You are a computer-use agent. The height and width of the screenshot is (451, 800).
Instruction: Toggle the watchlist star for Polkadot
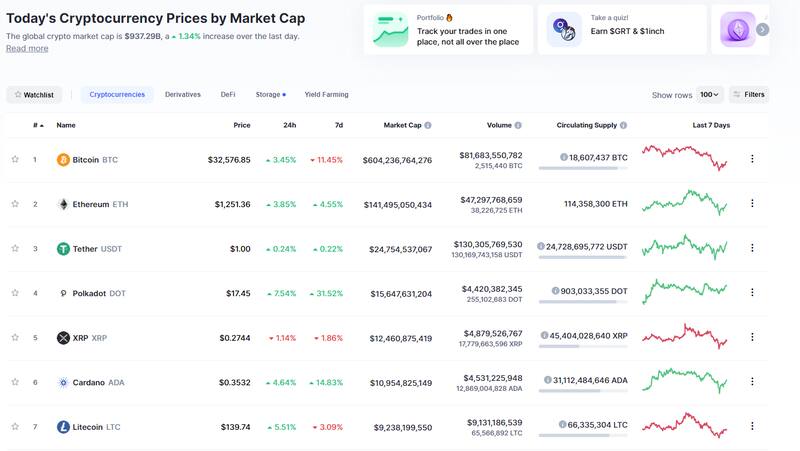[15, 293]
